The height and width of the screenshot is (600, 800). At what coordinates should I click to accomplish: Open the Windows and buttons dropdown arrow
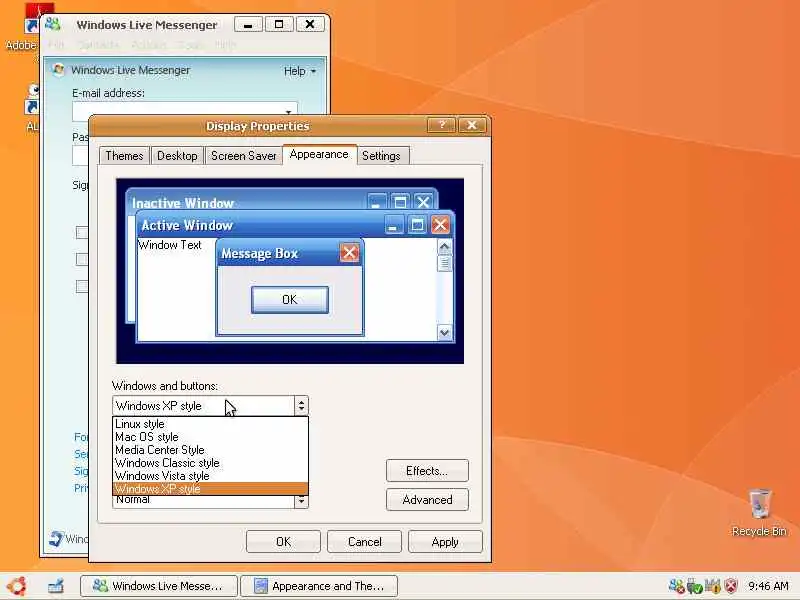pyautogui.click(x=301, y=406)
